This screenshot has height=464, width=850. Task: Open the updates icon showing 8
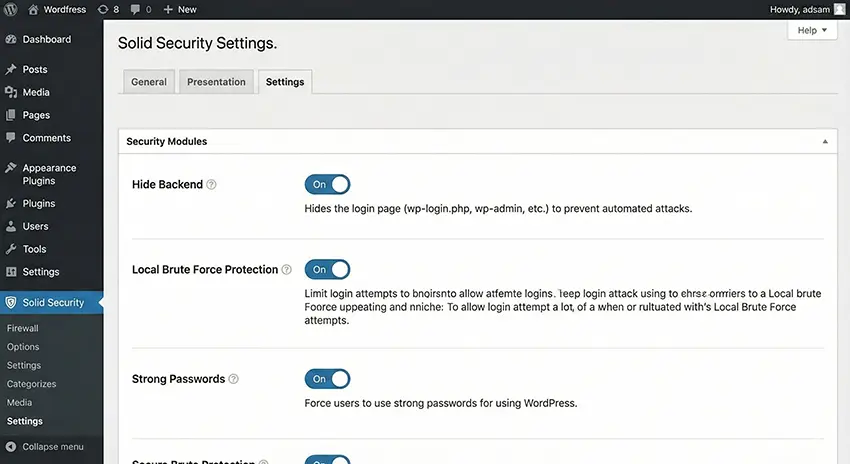[102, 9]
